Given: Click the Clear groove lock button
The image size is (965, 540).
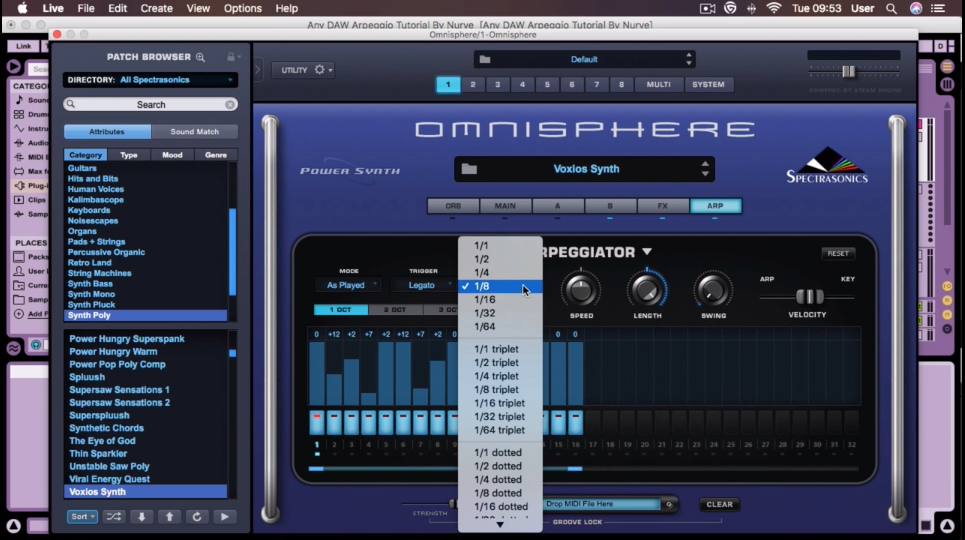Looking at the screenshot, I should (719, 504).
